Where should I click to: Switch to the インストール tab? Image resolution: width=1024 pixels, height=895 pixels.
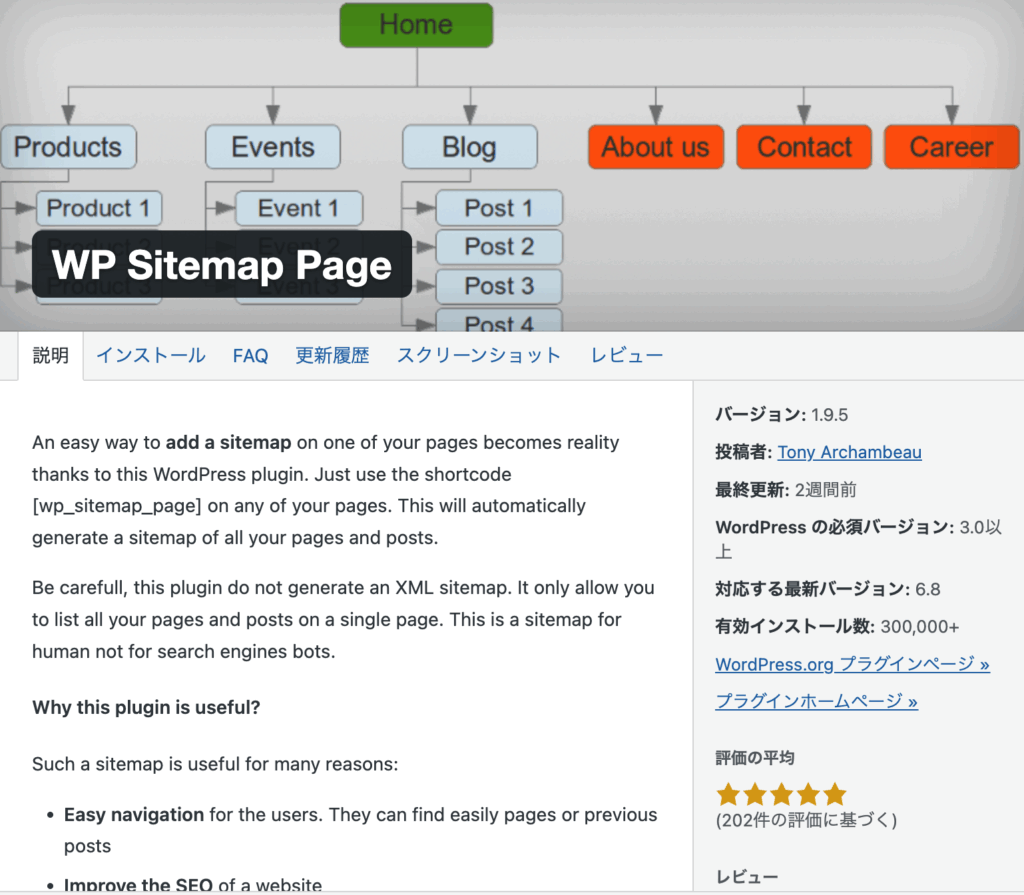(x=151, y=355)
